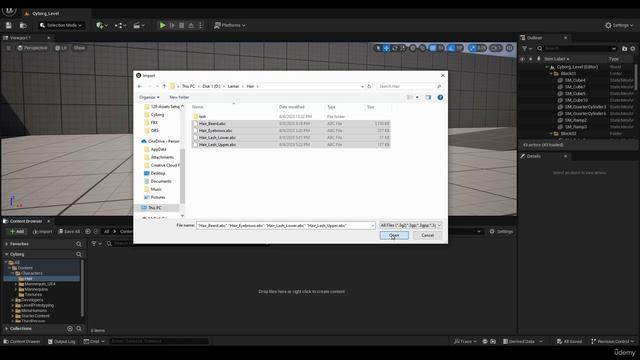Screen dimensions: 640x360
Task: Open the Derived Data menu
Action: point(522,341)
